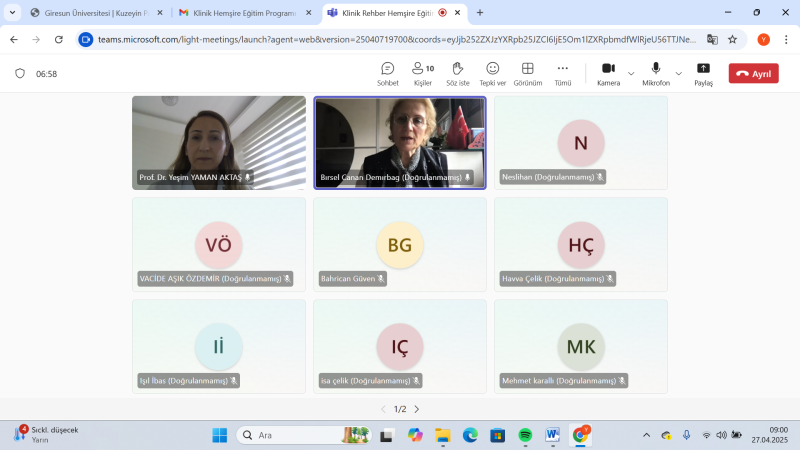
Task: Click the meeting shield security icon
Action: click(x=20, y=73)
